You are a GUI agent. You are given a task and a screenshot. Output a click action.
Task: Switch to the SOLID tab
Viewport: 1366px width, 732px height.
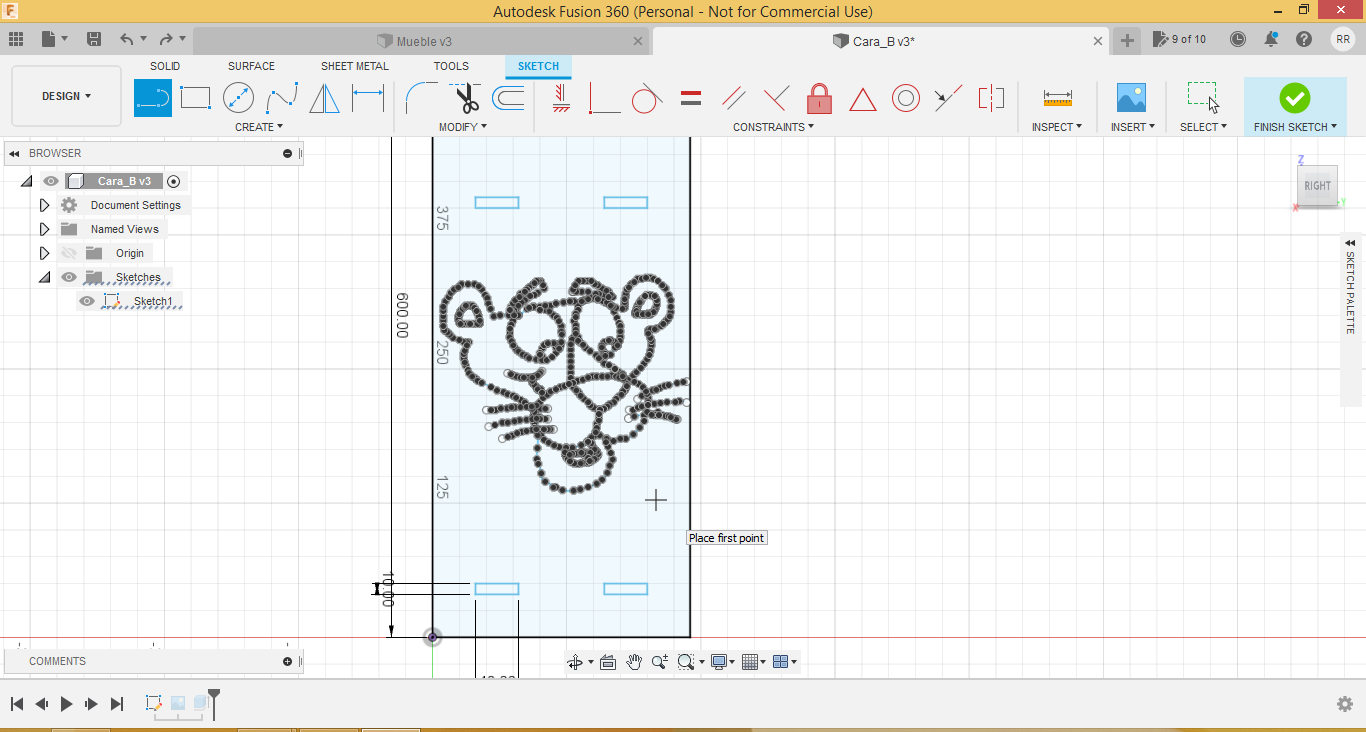point(165,66)
